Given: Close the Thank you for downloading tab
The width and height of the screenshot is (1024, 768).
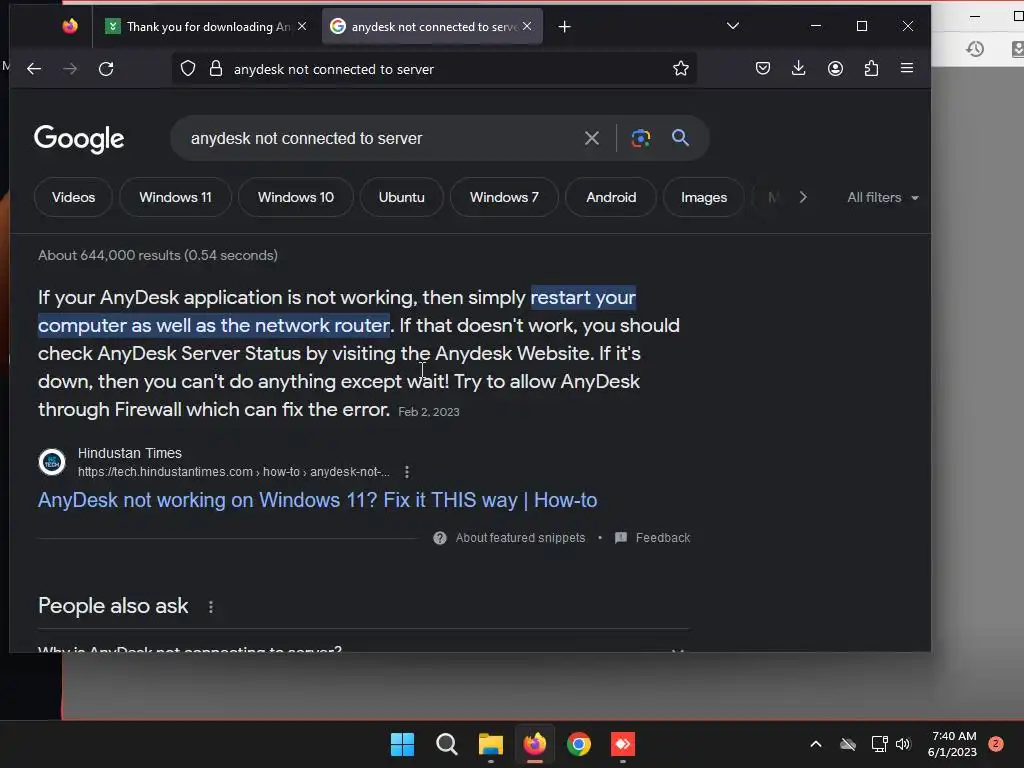Looking at the screenshot, I should click(x=302, y=26).
